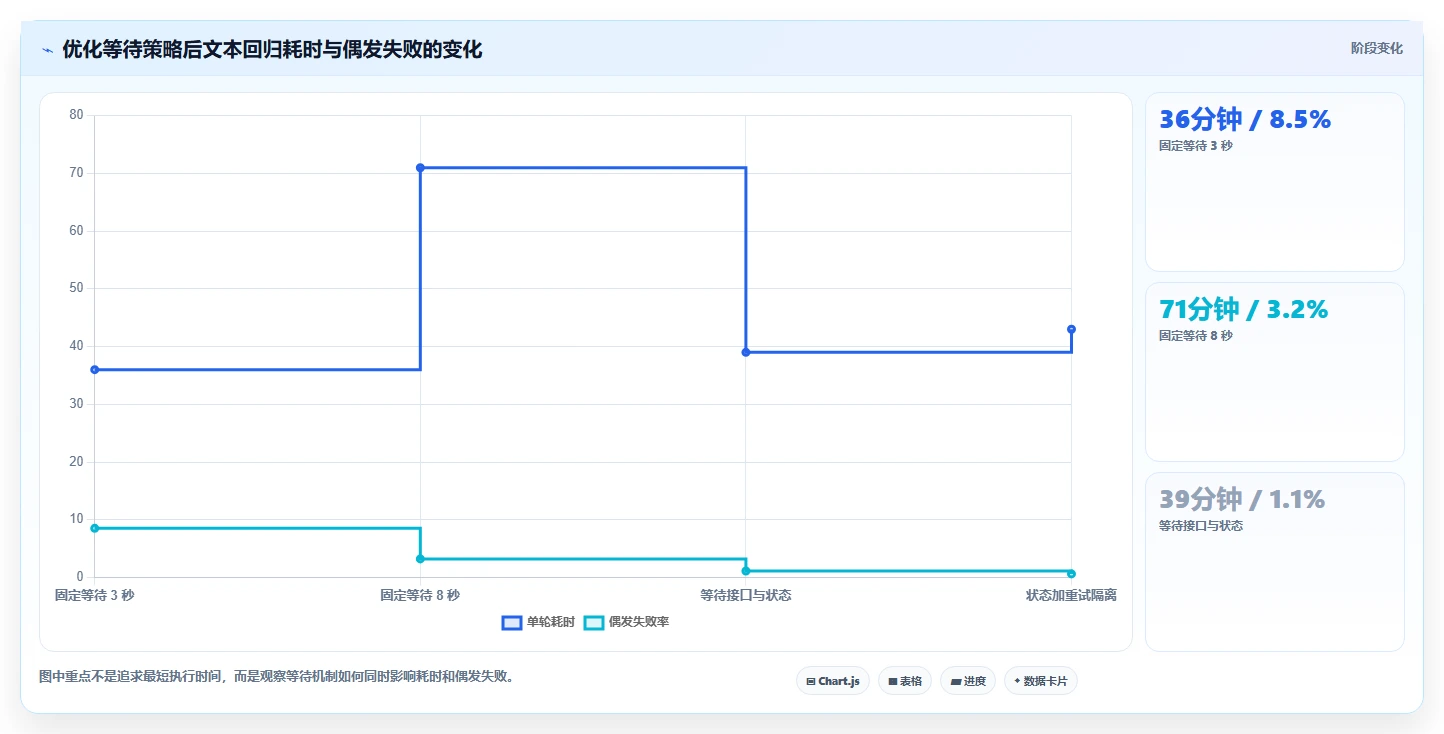Screen dimensions: 1444x734
Task: Click the chart title 优化等待策略后文本回归耗时与偶发失败的变化
Action: [272, 50]
